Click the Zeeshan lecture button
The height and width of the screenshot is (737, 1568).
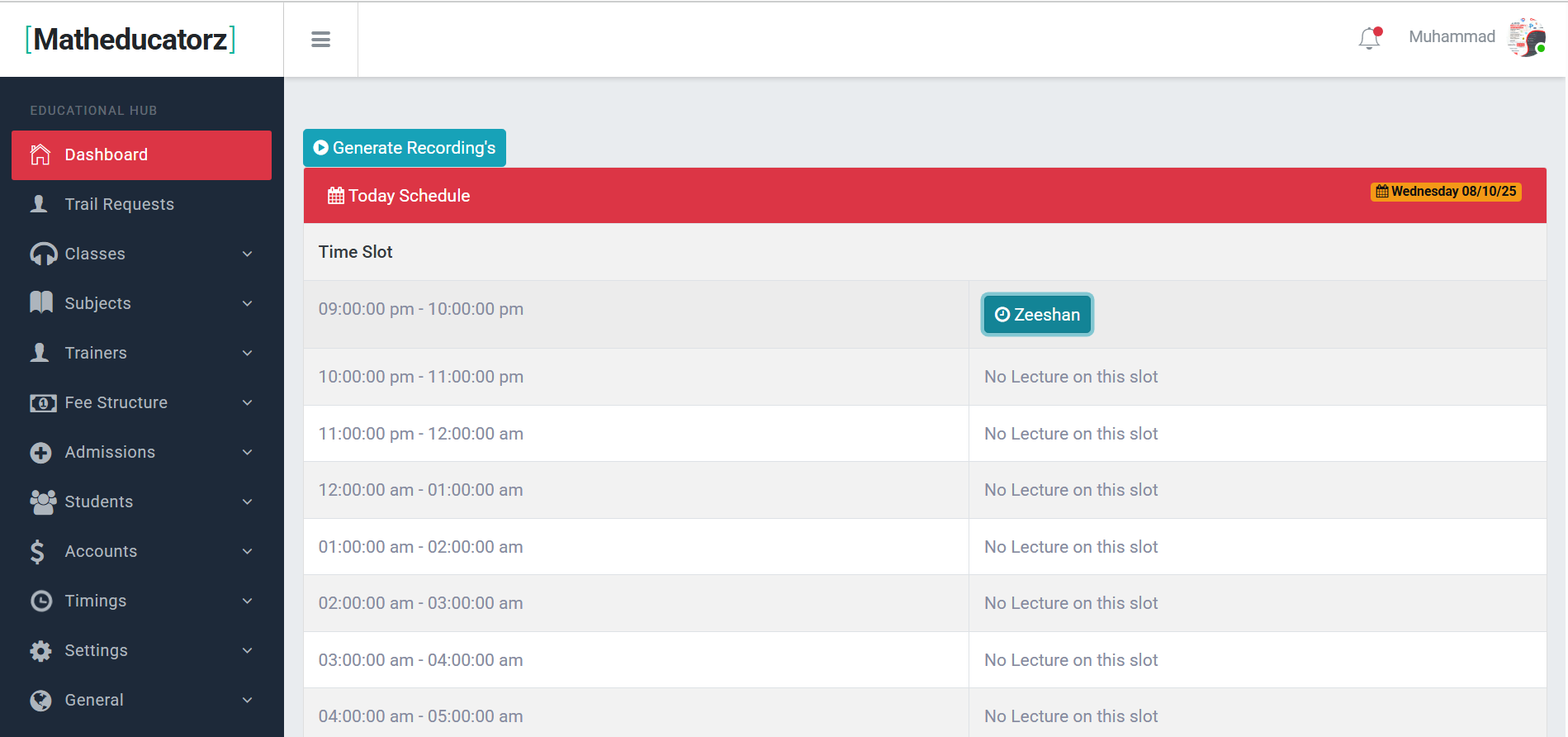tap(1037, 315)
